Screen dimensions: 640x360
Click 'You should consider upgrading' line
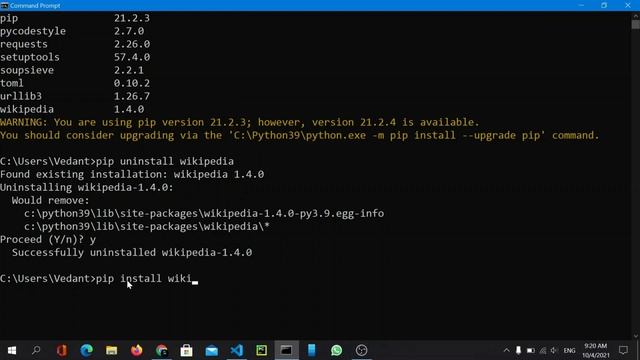click(300, 135)
